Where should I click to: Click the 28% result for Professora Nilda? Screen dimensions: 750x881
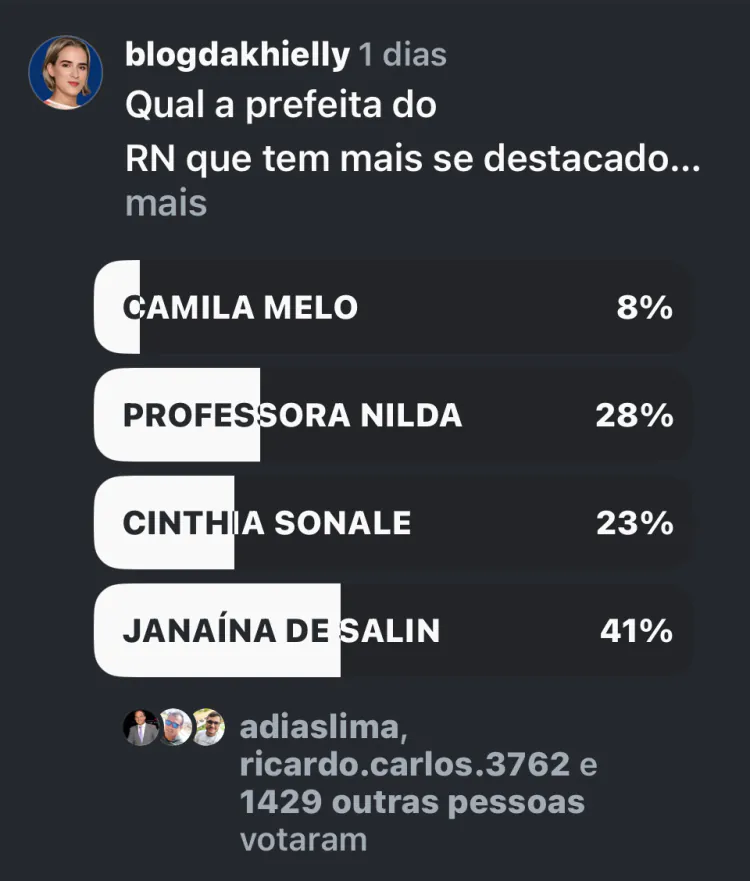(x=634, y=415)
